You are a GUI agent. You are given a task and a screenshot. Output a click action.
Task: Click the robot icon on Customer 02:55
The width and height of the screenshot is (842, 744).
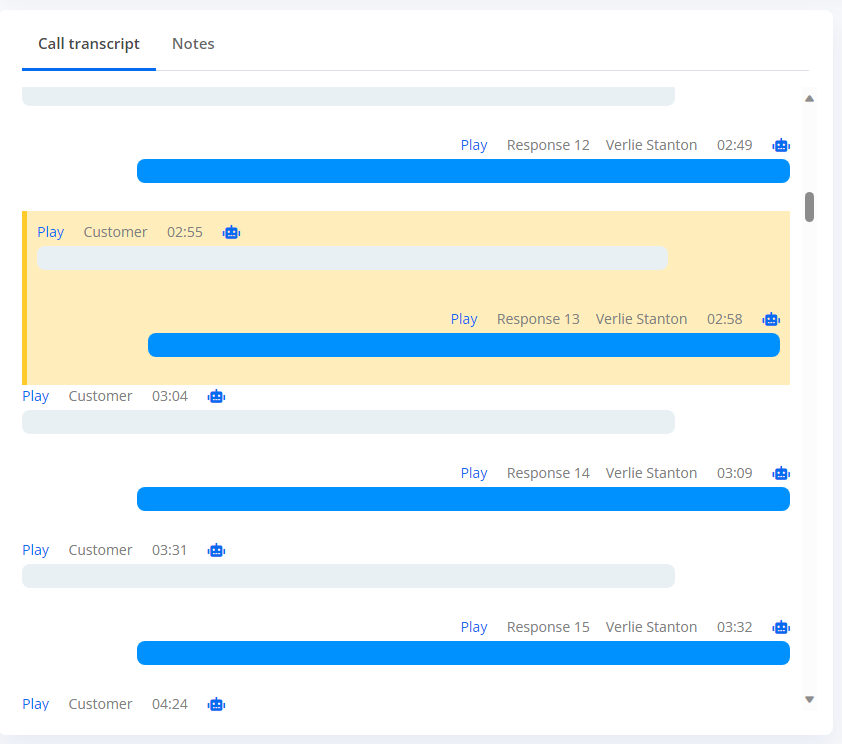click(231, 232)
